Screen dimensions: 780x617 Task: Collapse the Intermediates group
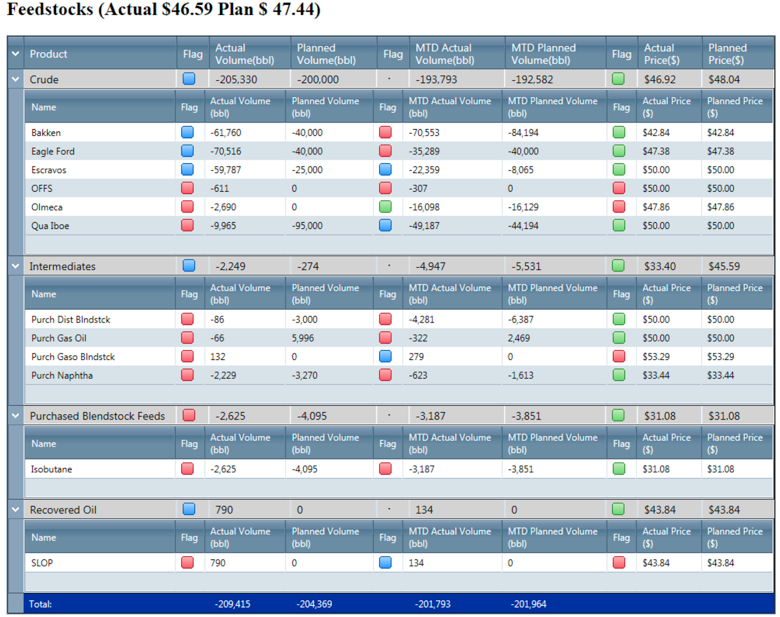point(16,266)
